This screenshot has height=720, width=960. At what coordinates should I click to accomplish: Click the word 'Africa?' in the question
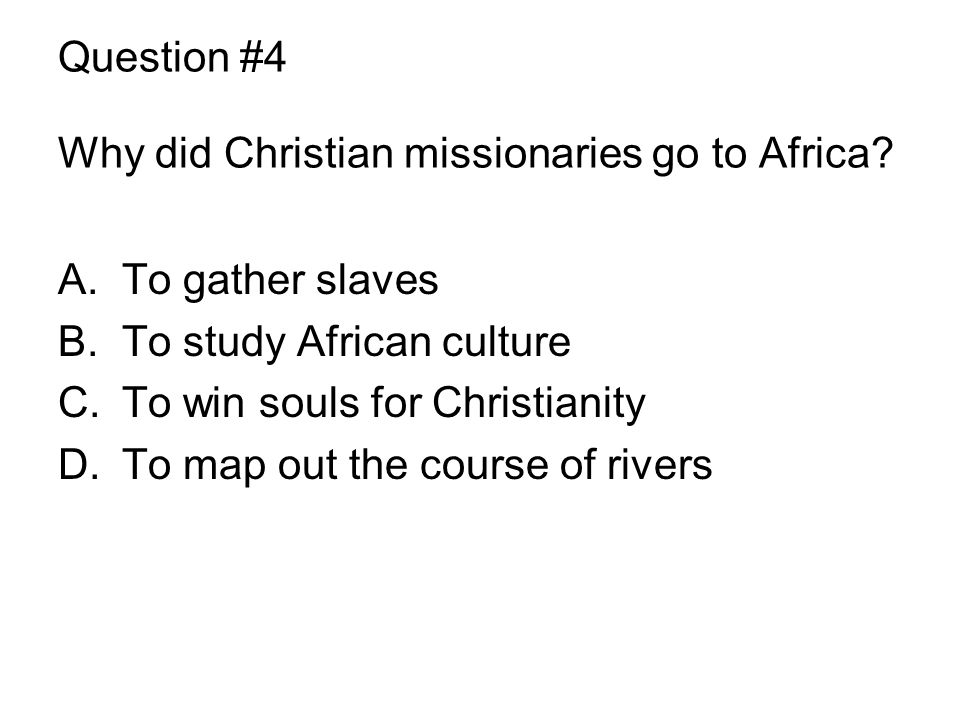[826, 153]
